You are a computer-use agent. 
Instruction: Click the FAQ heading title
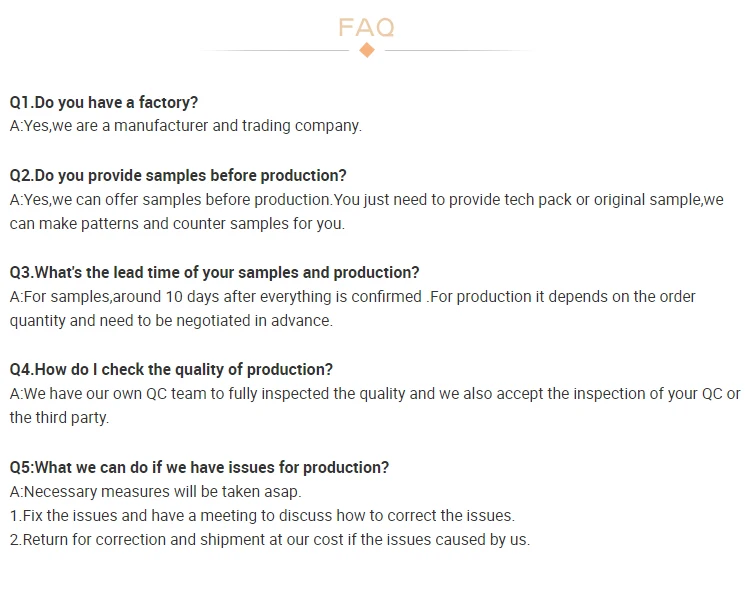pos(366,27)
